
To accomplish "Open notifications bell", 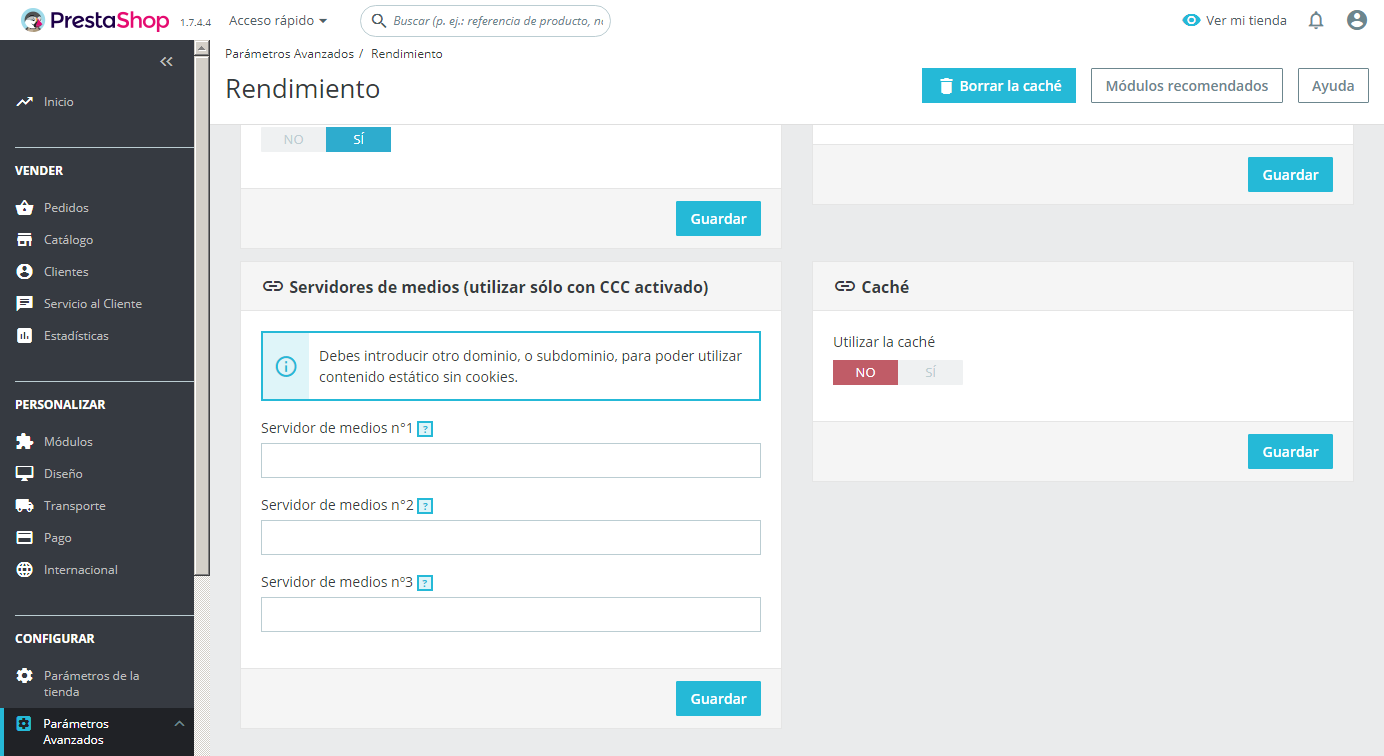I will click(x=1316, y=20).
